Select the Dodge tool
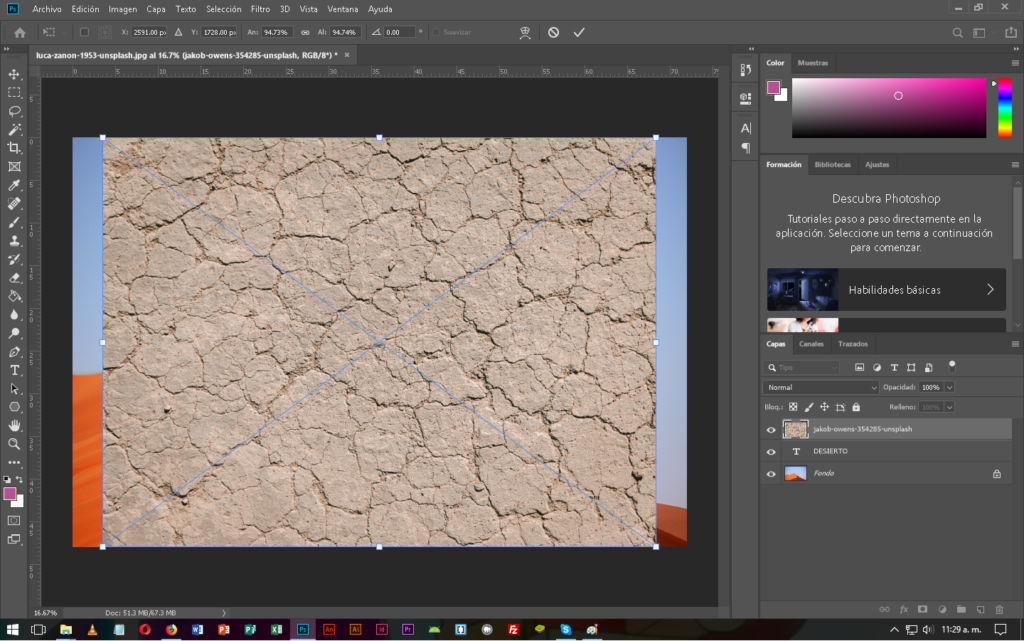Screen dimensions: 1024x641 [14, 333]
